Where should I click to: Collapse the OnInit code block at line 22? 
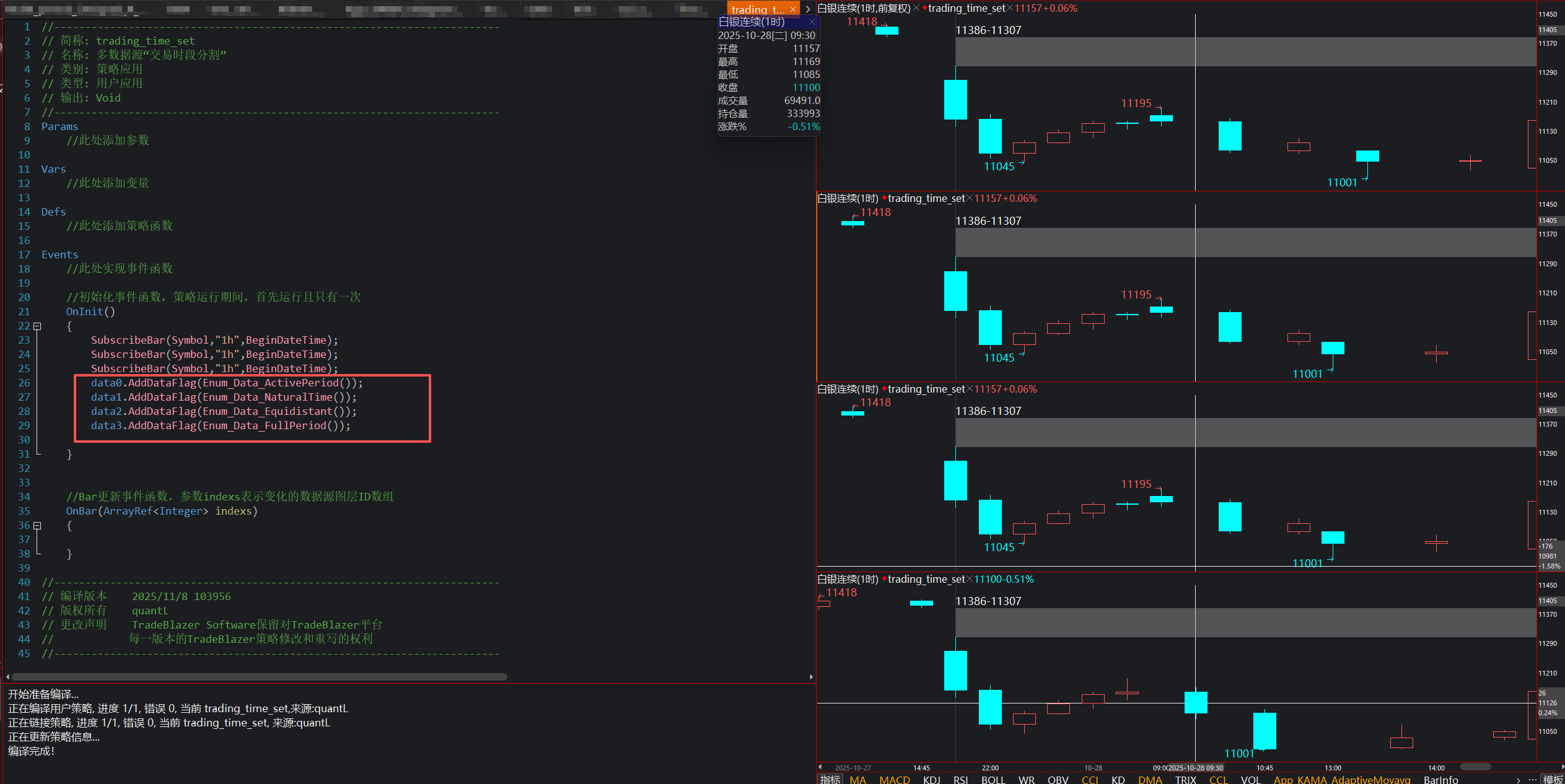[x=37, y=326]
